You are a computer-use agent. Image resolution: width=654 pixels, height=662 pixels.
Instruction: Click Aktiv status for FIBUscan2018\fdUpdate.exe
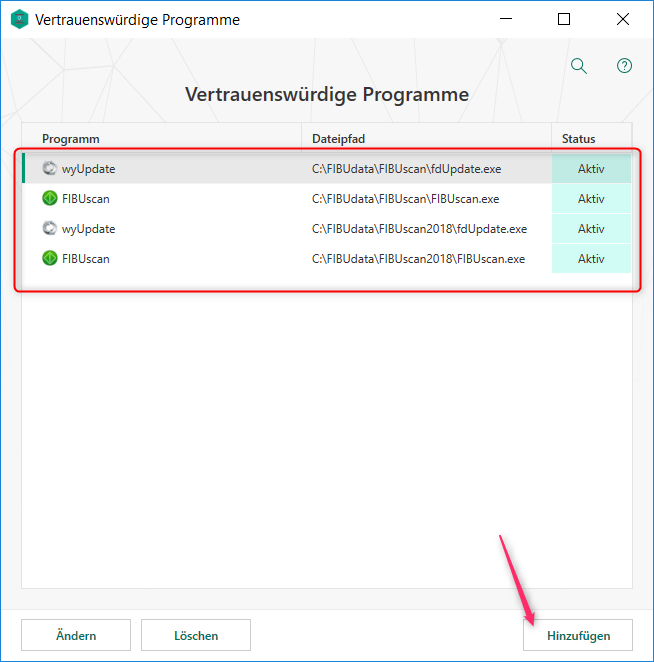coord(591,229)
